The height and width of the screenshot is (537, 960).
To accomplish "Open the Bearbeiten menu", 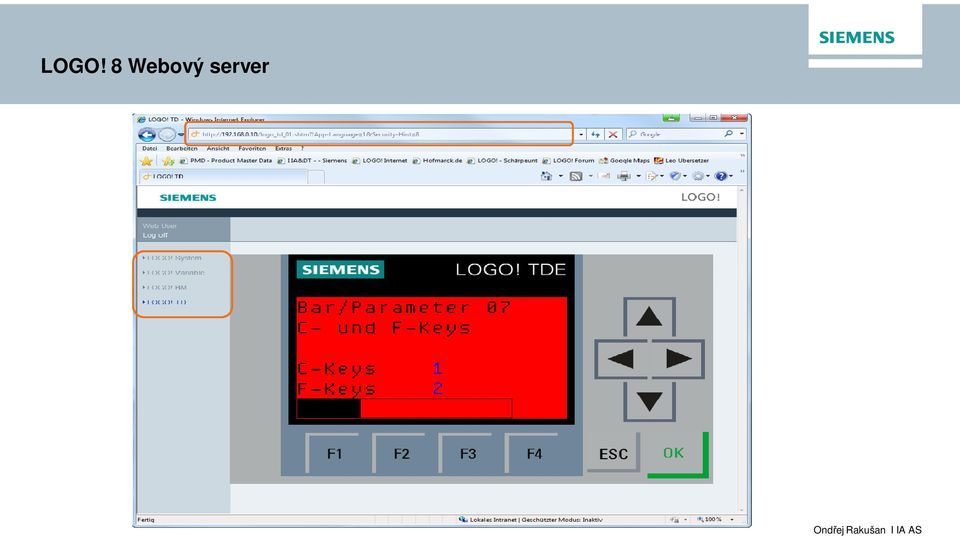I will click(x=182, y=148).
